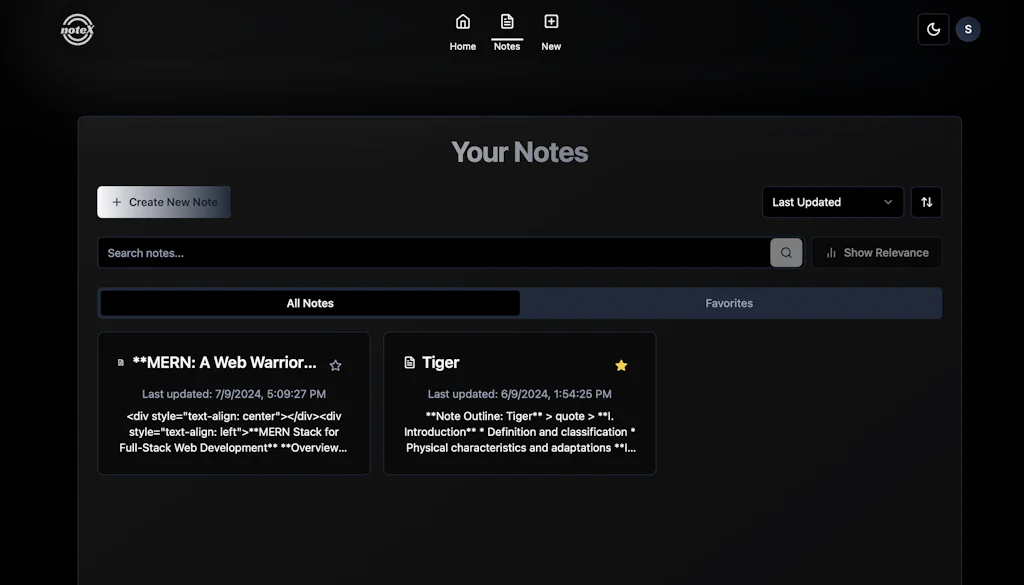The height and width of the screenshot is (585, 1024).
Task: Click the relevance bar chart icon
Action: point(831,252)
